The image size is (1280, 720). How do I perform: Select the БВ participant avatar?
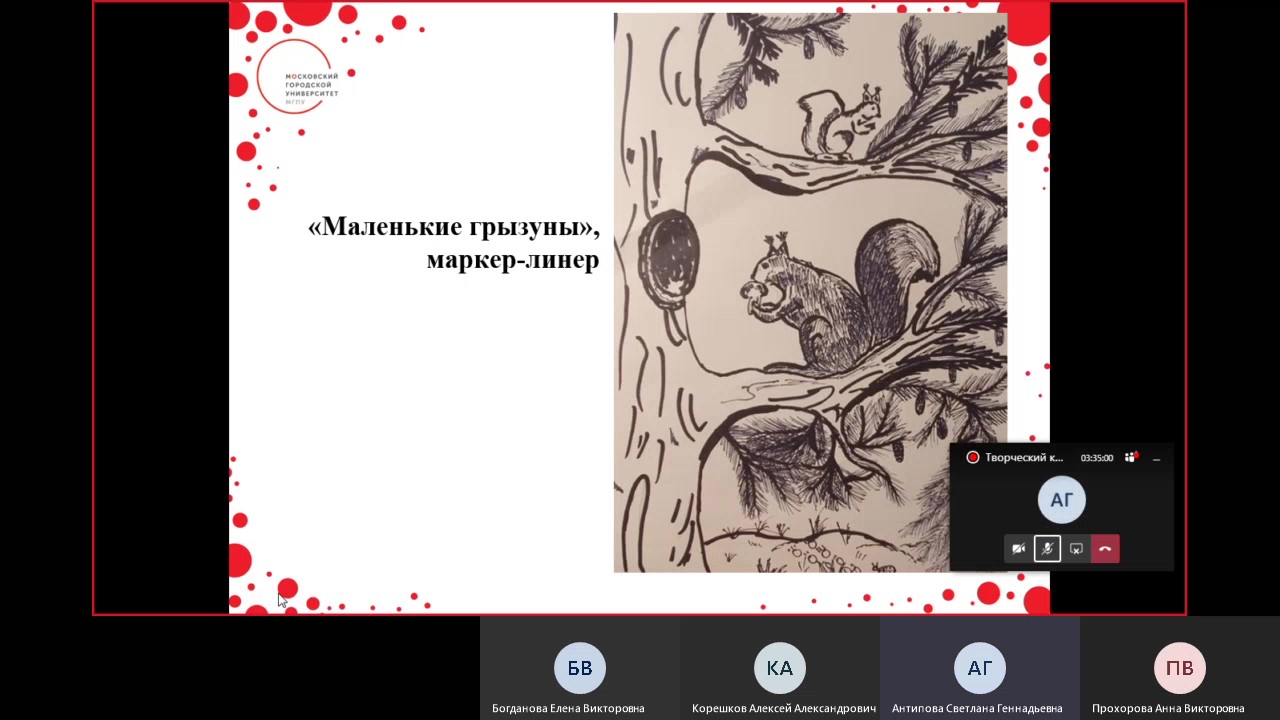coord(580,668)
